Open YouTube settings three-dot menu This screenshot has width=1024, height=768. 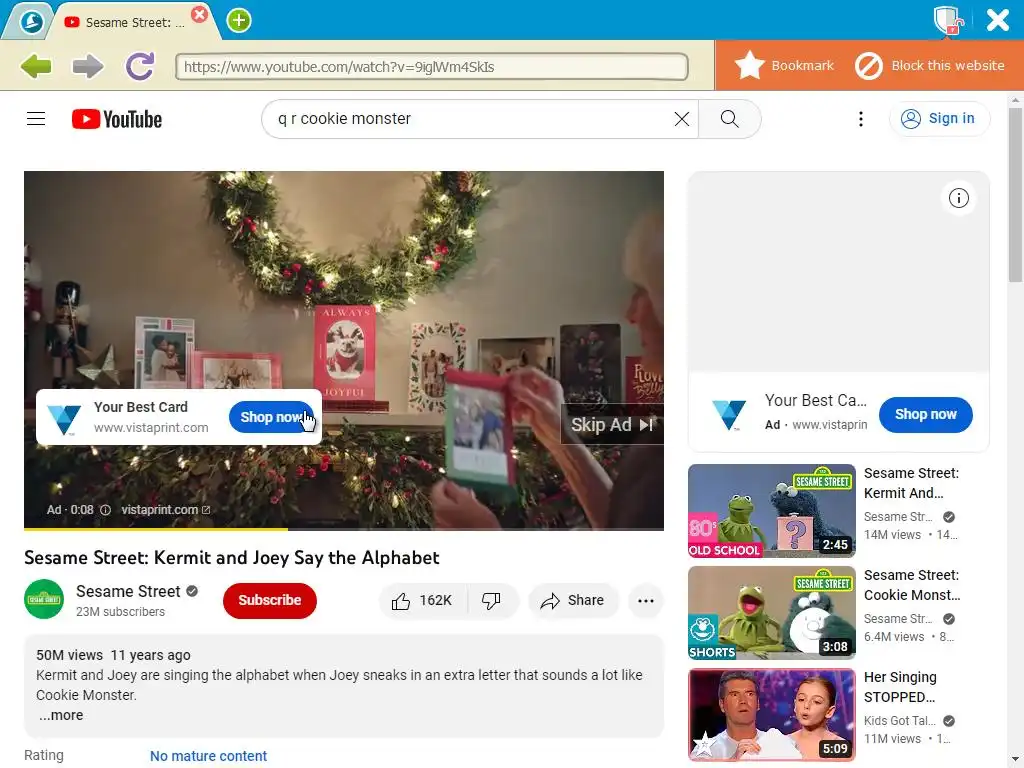tap(861, 119)
